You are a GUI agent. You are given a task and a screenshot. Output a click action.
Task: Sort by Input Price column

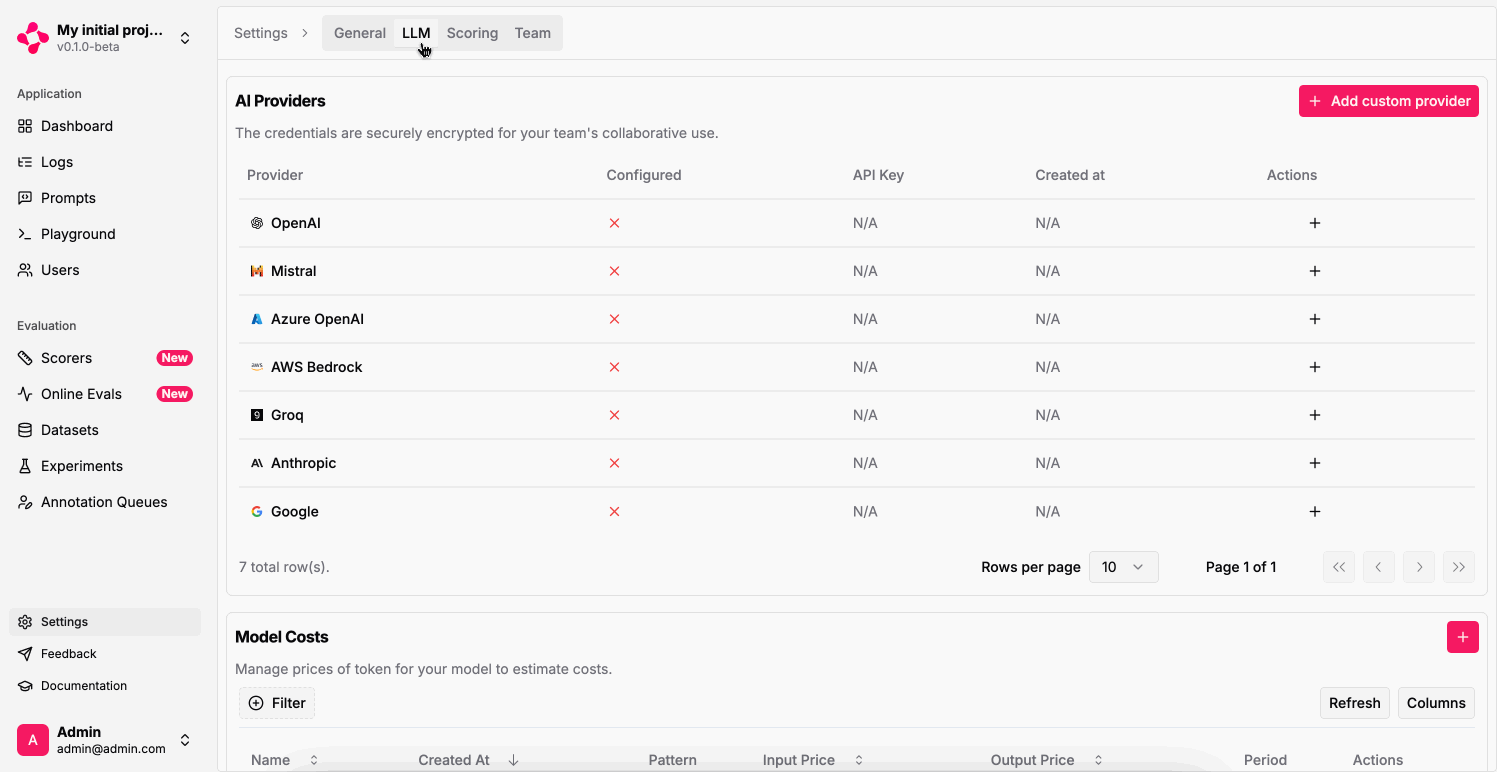pyautogui.click(x=811, y=760)
